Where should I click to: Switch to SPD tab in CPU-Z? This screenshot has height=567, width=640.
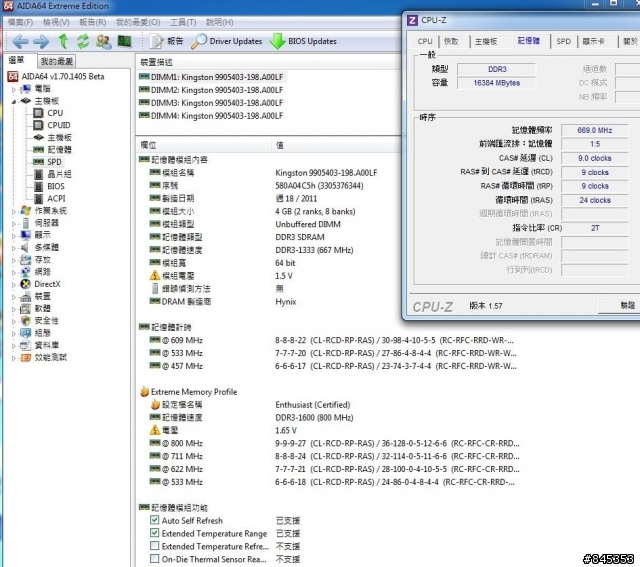pos(563,41)
